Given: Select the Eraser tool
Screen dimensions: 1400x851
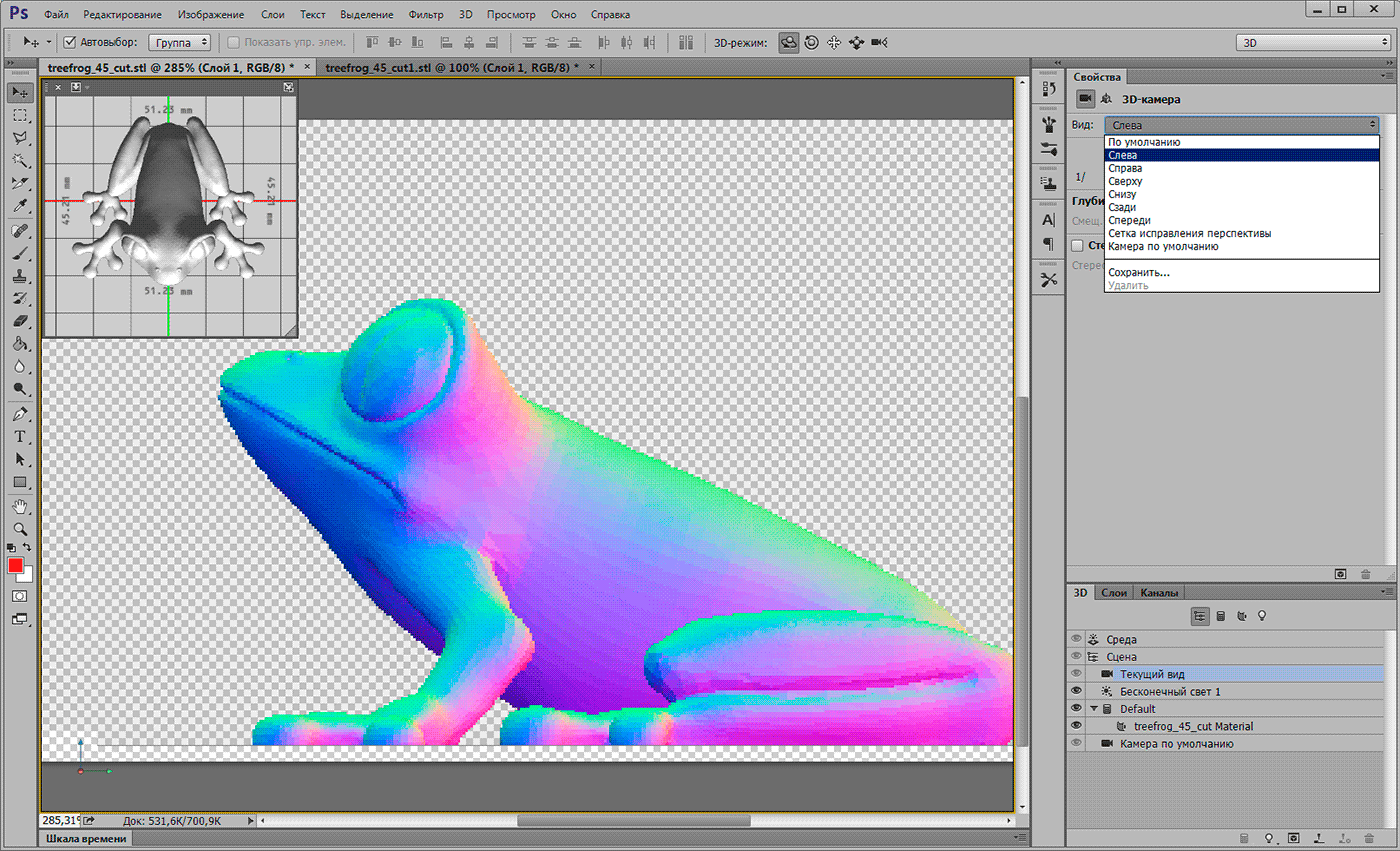Looking at the screenshot, I should [x=20, y=322].
